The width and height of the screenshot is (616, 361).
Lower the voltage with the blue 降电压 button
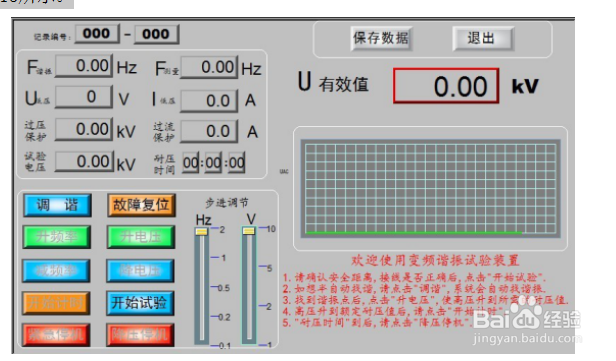[140, 271]
